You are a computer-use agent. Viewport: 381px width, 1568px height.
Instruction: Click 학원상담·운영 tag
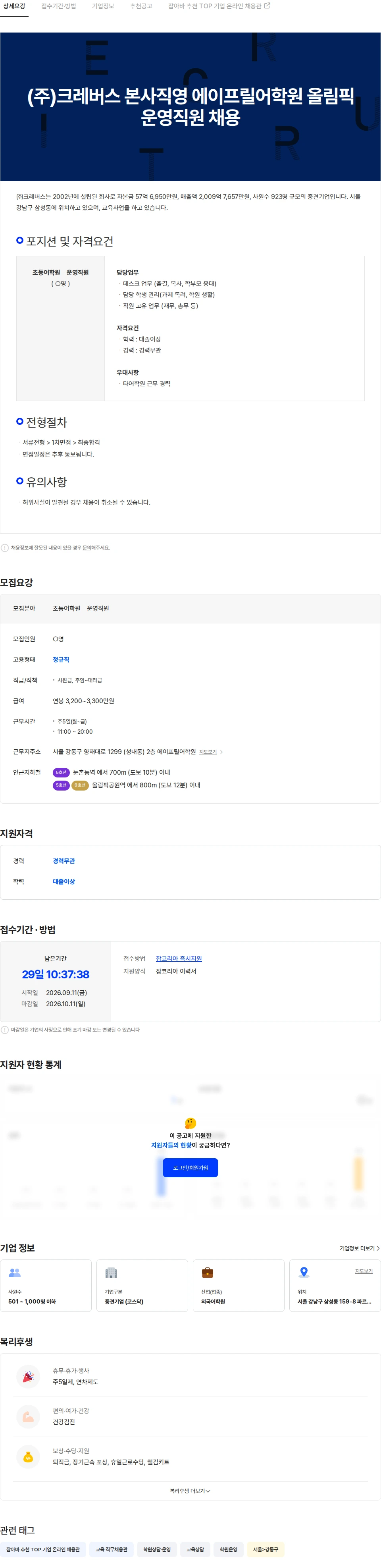(157, 1549)
